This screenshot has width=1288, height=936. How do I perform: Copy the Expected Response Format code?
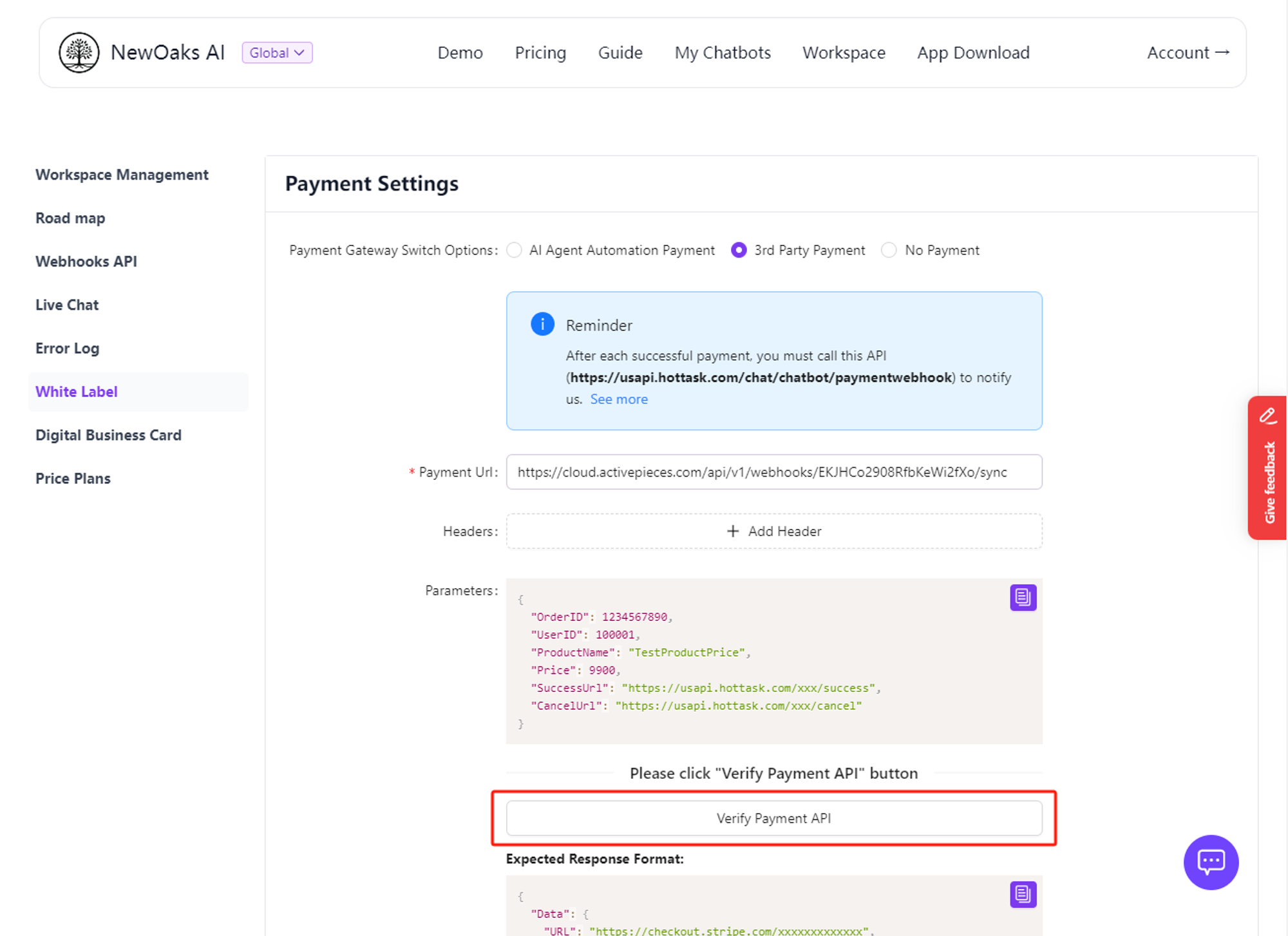pyautogui.click(x=1023, y=894)
